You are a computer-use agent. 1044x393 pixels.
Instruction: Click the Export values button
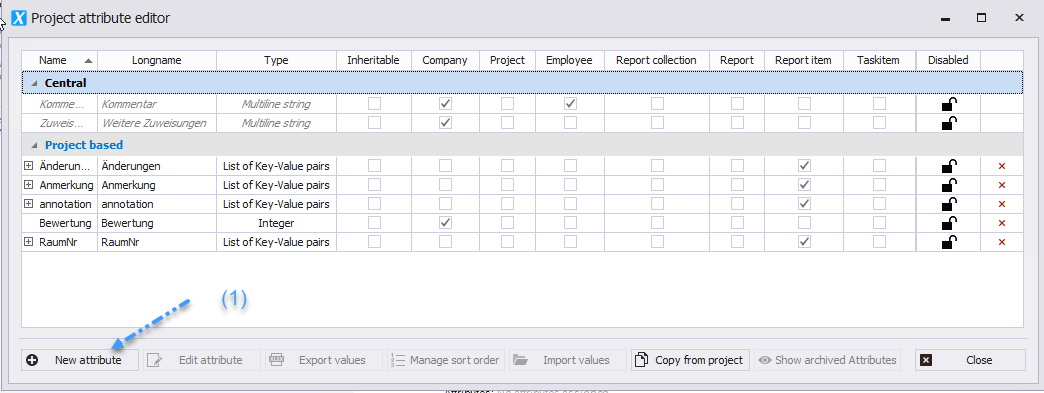tap(324, 360)
